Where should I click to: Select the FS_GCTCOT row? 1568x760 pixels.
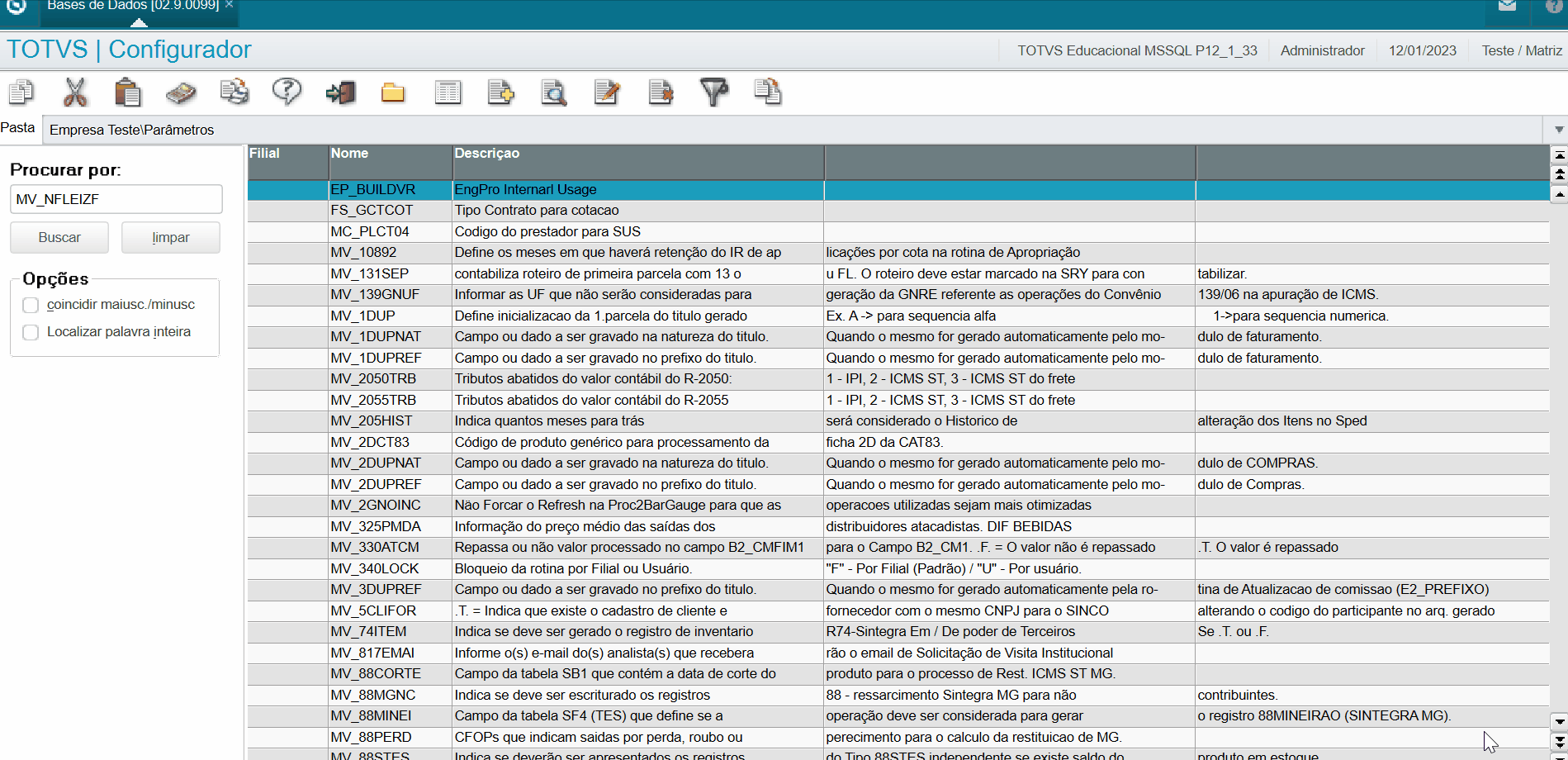898,211
